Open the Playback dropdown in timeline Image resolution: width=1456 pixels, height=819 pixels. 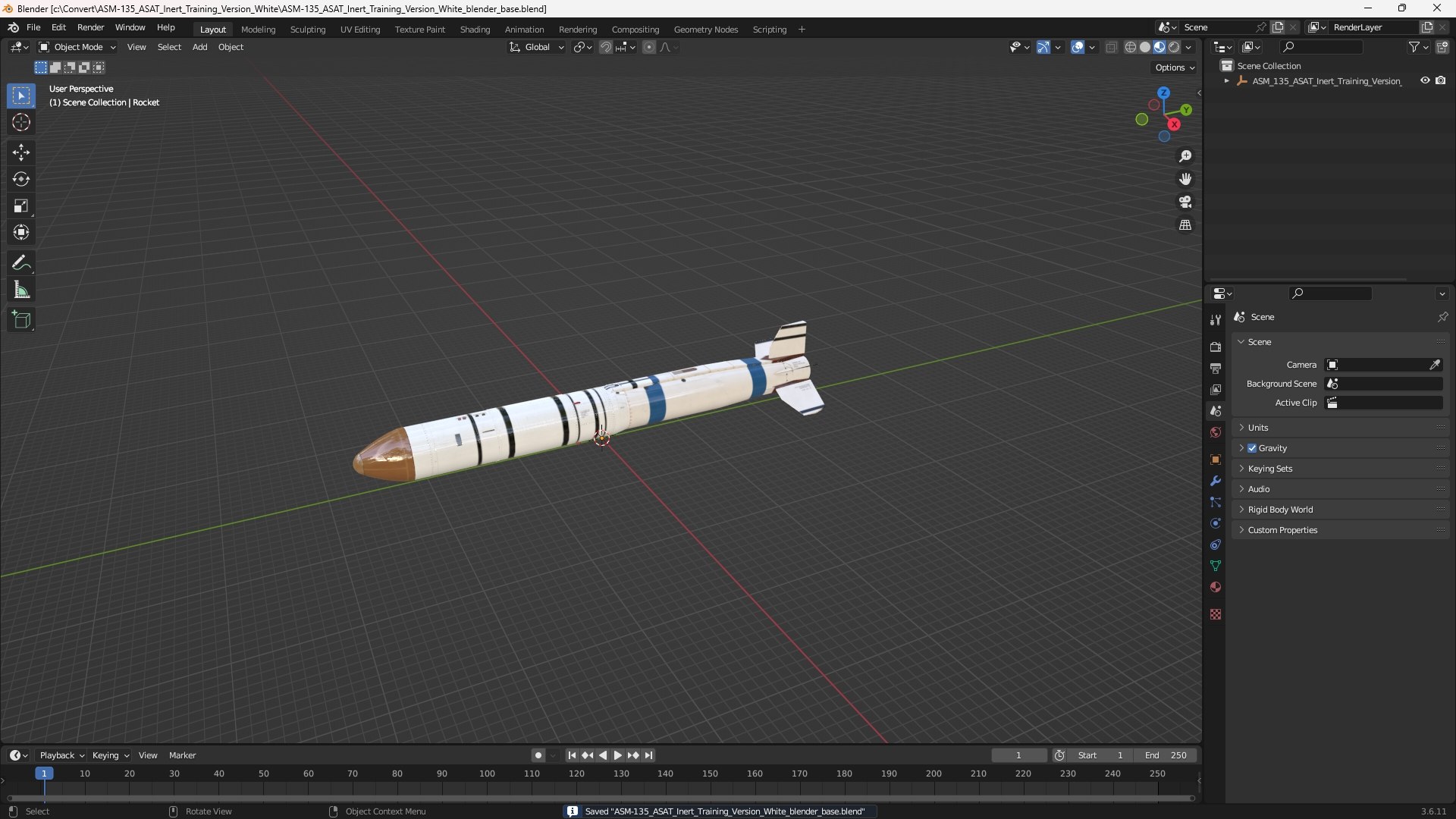[61, 755]
